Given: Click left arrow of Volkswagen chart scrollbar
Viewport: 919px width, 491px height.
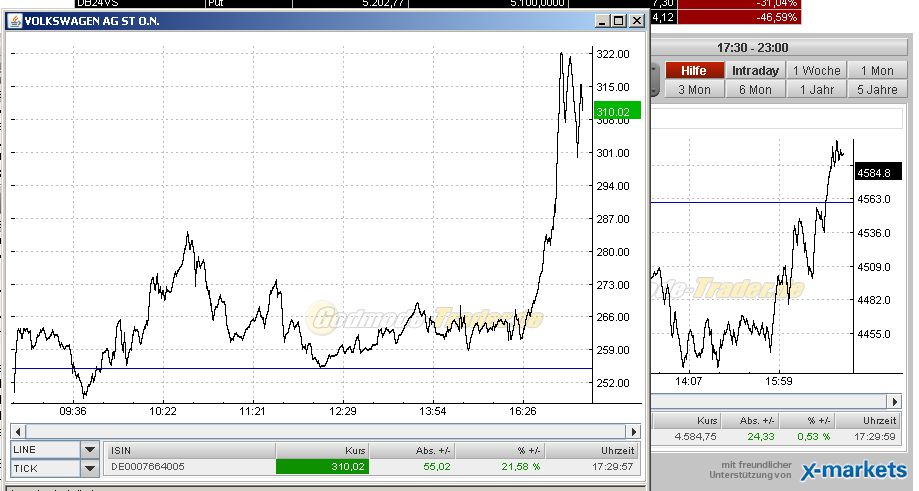Looking at the screenshot, I should [x=18, y=432].
